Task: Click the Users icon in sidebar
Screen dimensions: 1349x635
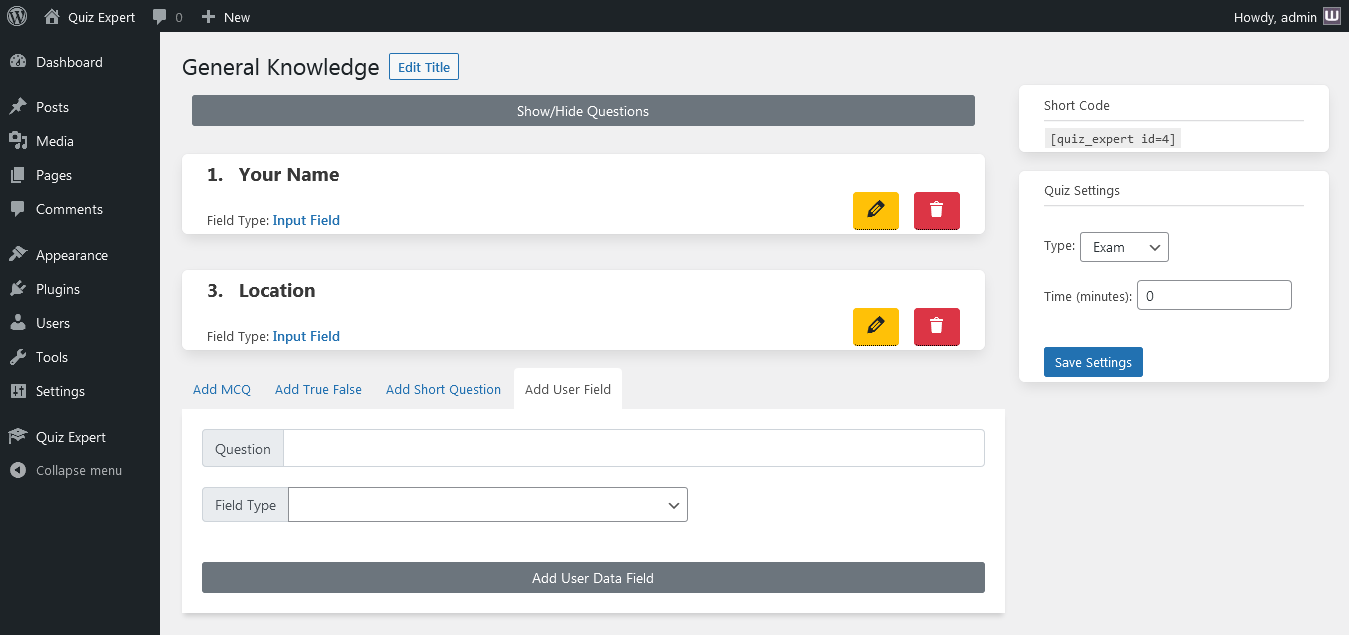Action: 18,323
